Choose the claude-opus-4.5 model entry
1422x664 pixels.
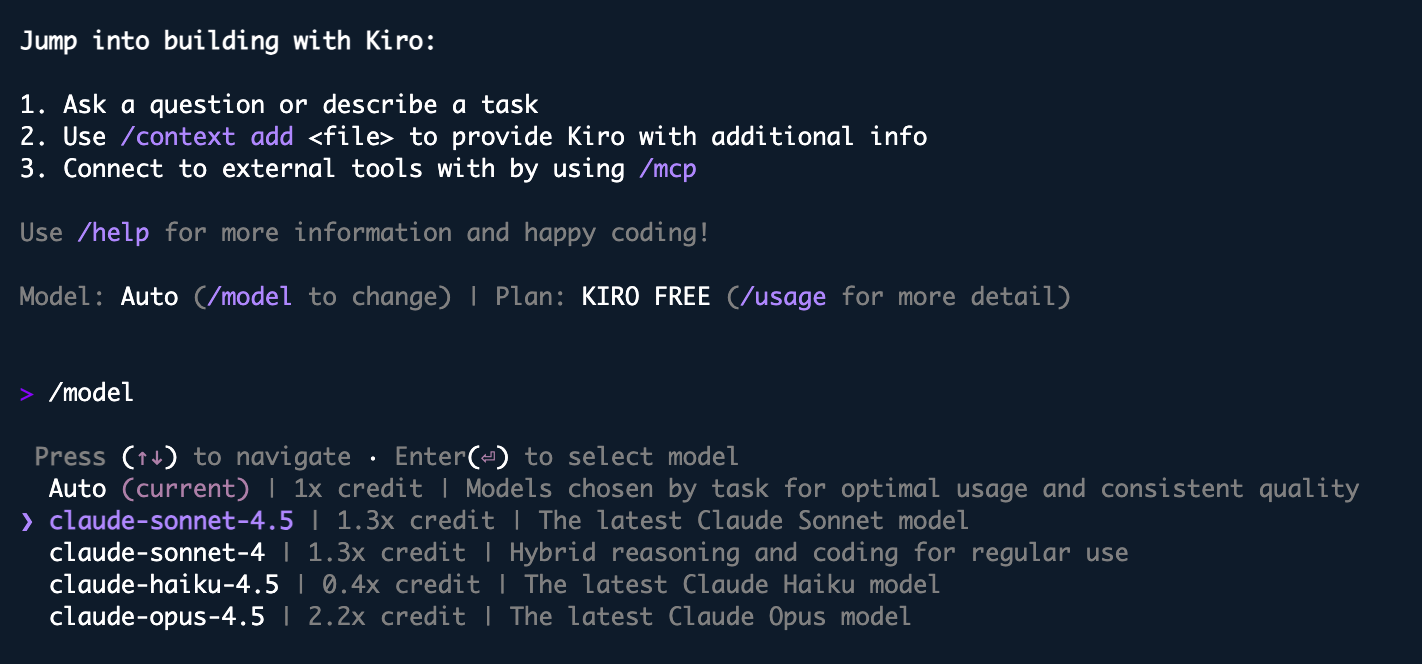pyautogui.click(x=157, y=617)
